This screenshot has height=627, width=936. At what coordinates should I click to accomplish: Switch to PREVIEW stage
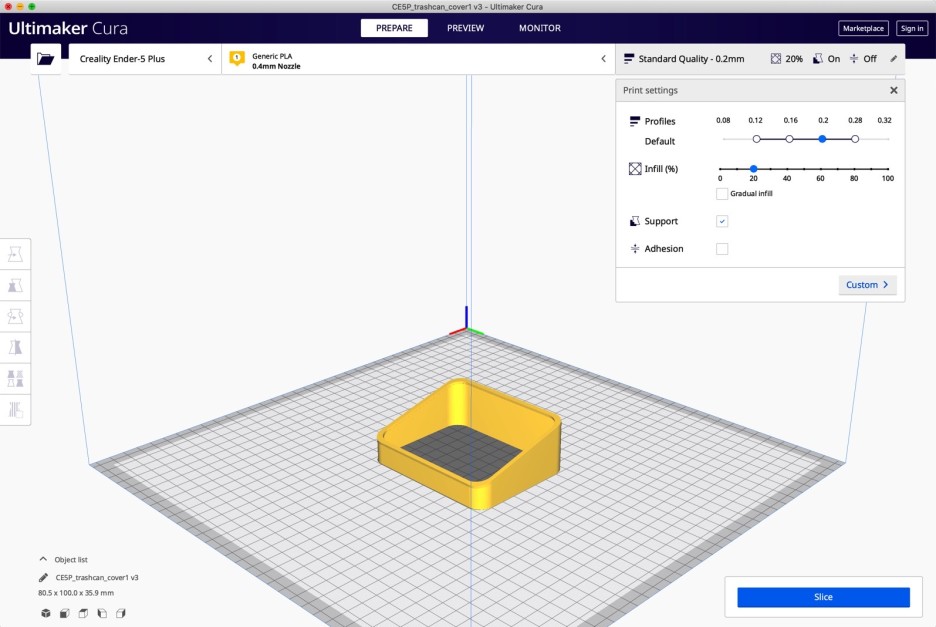click(466, 28)
